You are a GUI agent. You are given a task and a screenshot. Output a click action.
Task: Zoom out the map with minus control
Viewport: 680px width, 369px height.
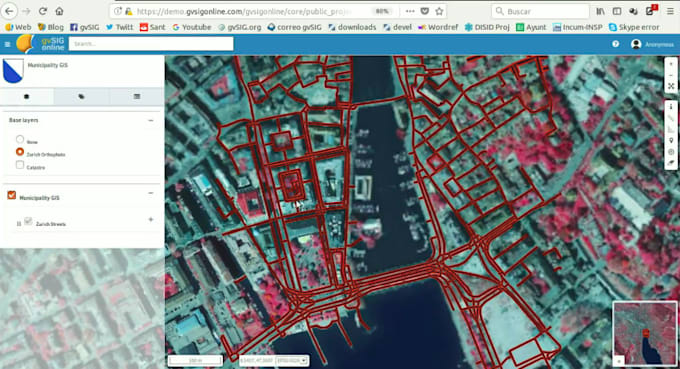tap(671, 75)
